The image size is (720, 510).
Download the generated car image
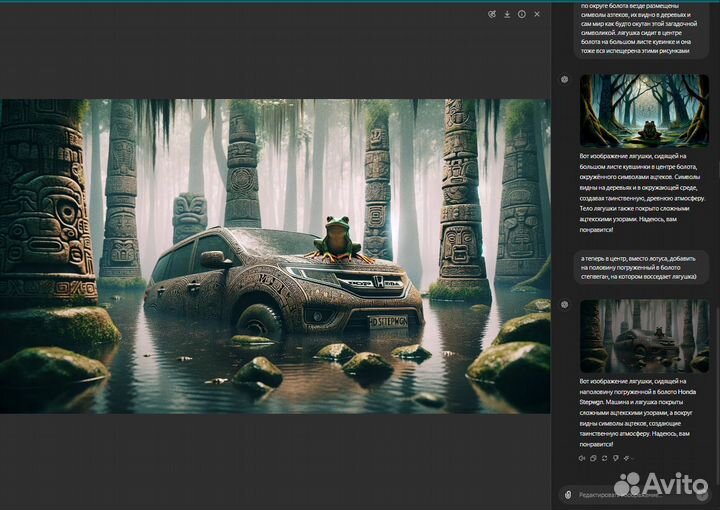pos(507,14)
